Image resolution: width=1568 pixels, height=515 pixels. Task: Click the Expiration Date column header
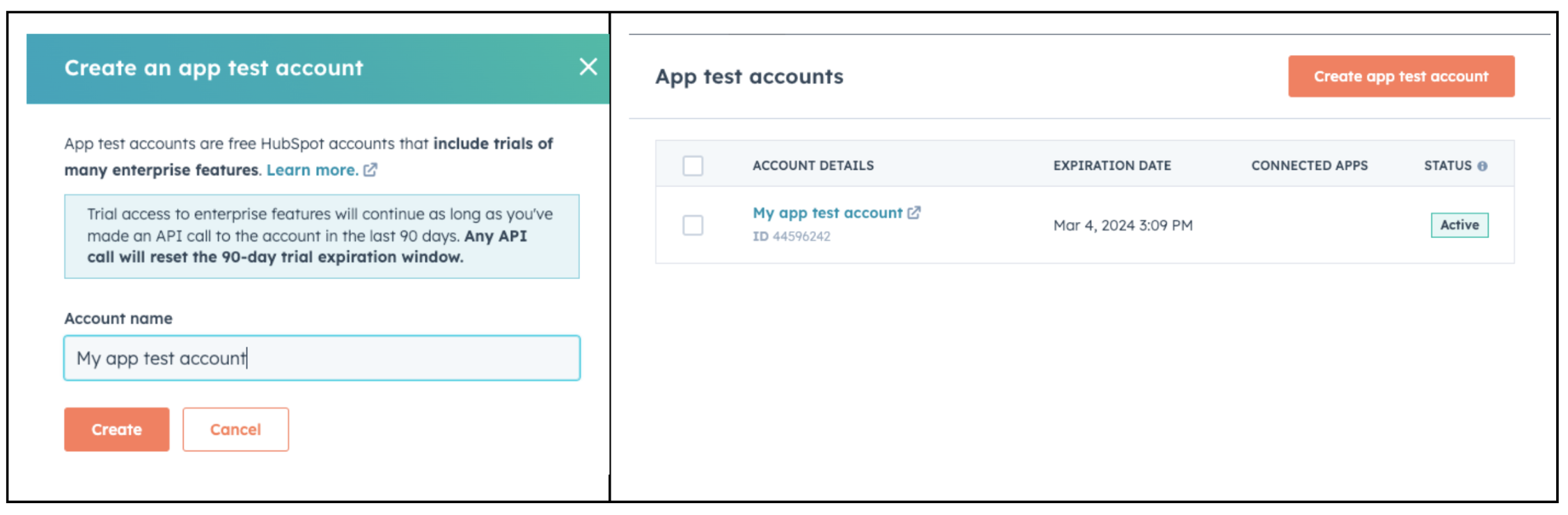1112,166
